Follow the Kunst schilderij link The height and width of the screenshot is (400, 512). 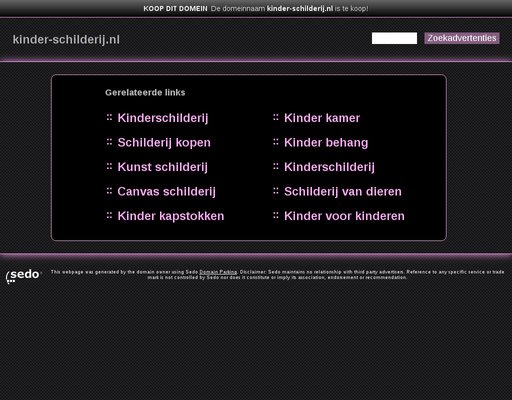pyautogui.click(x=162, y=167)
